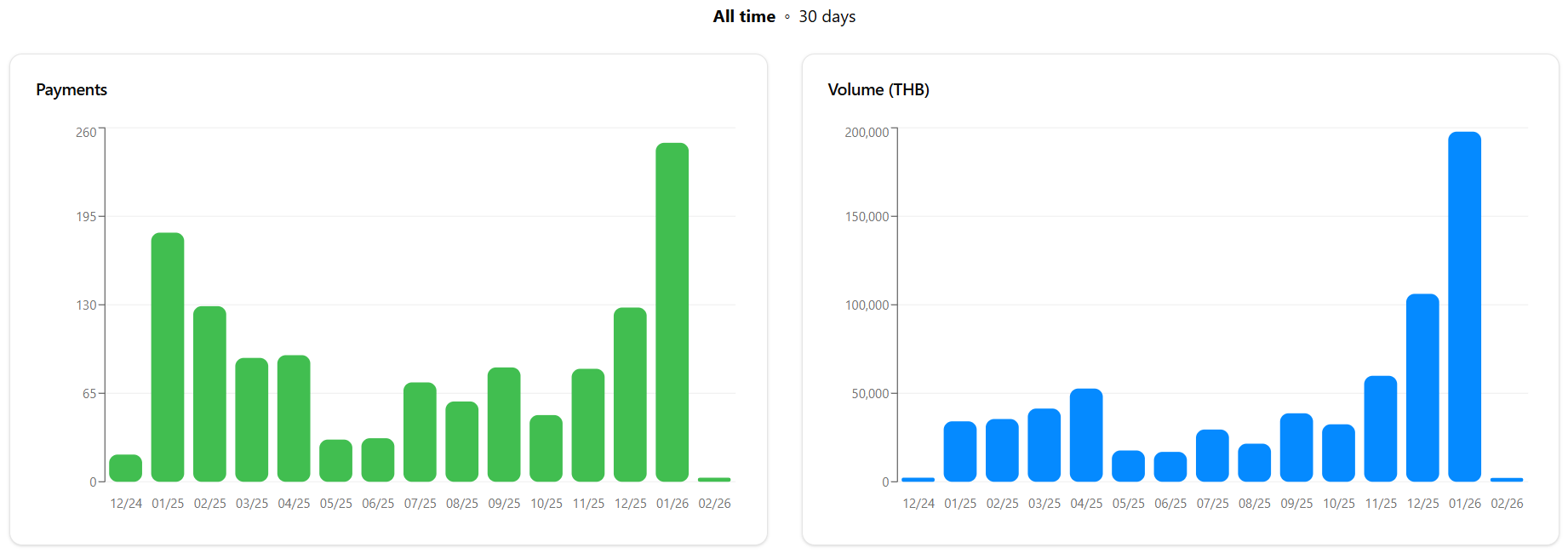Viewport: 1568px width, 553px height.
Task: Switch to the 30 days view
Action: point(827,17)
